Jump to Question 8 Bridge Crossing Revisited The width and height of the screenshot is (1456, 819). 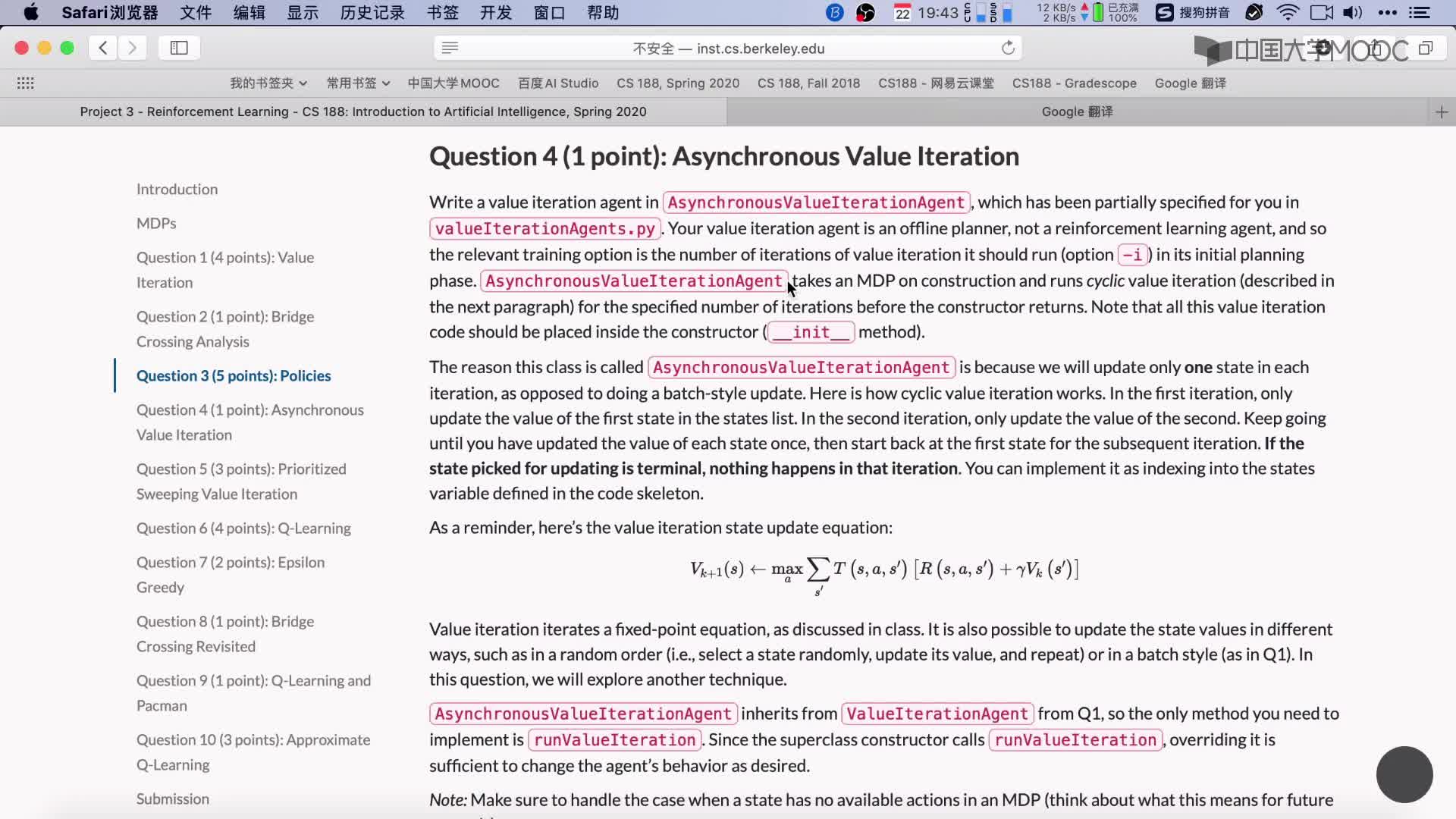[225, 634]
